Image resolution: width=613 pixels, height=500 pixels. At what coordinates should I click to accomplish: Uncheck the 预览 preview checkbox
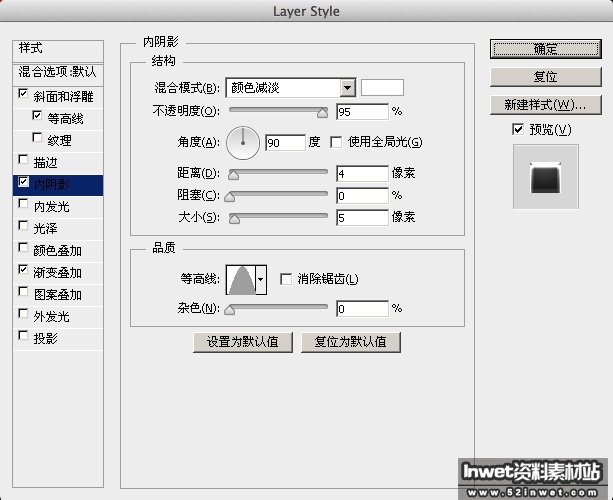[x=518, y=129]
